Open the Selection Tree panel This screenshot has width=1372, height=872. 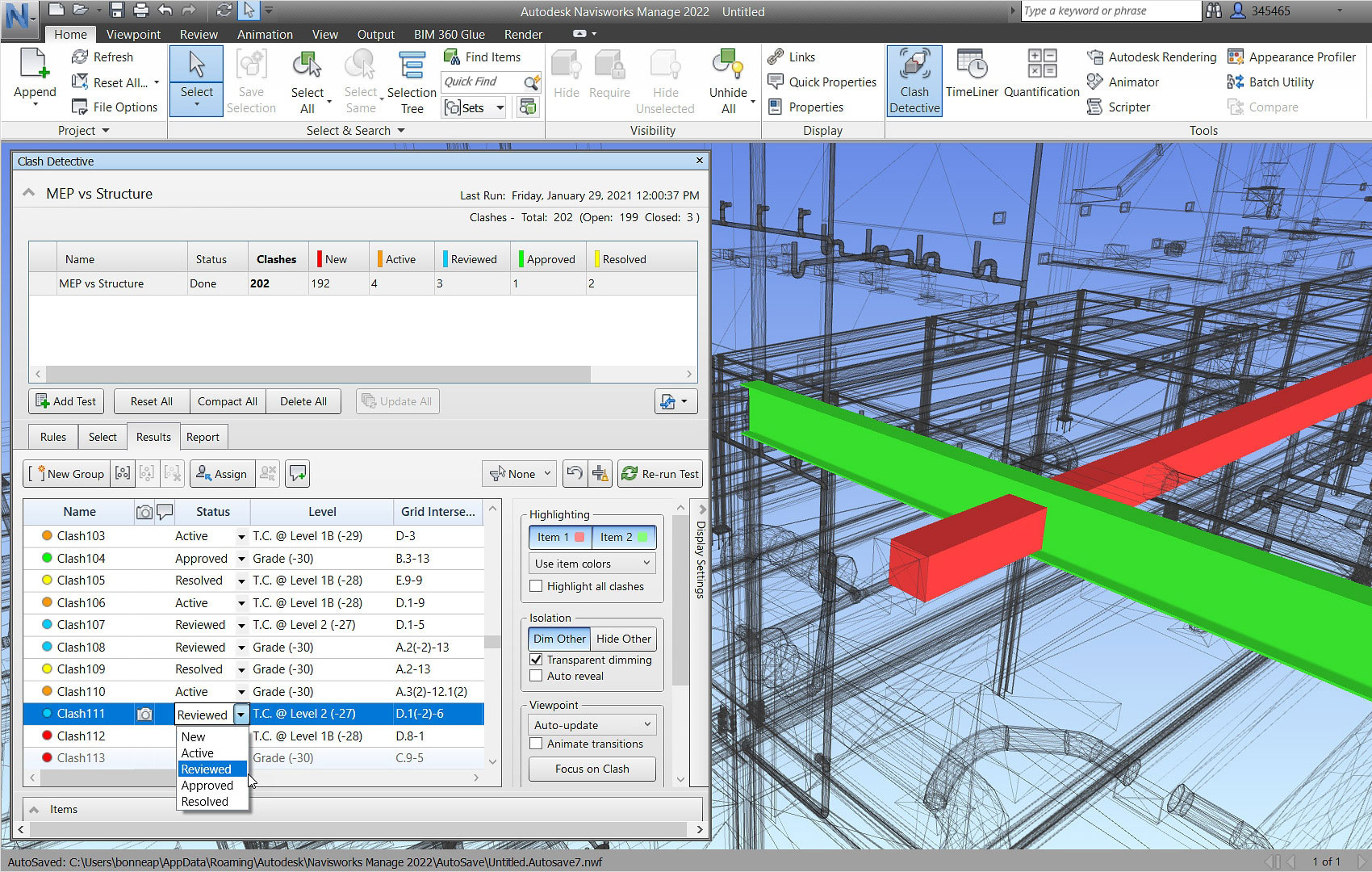[x=412, y=82]
